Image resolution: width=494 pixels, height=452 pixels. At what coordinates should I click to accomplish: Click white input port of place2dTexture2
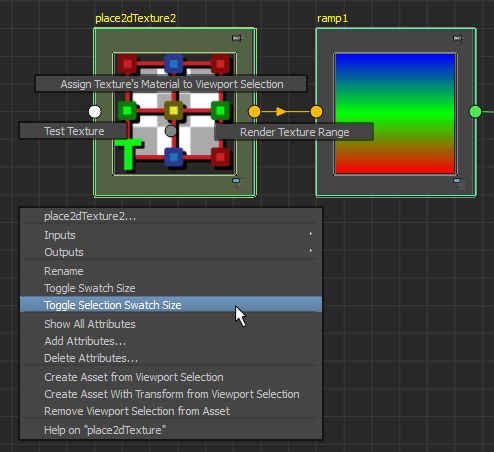[x=95, y=112]
